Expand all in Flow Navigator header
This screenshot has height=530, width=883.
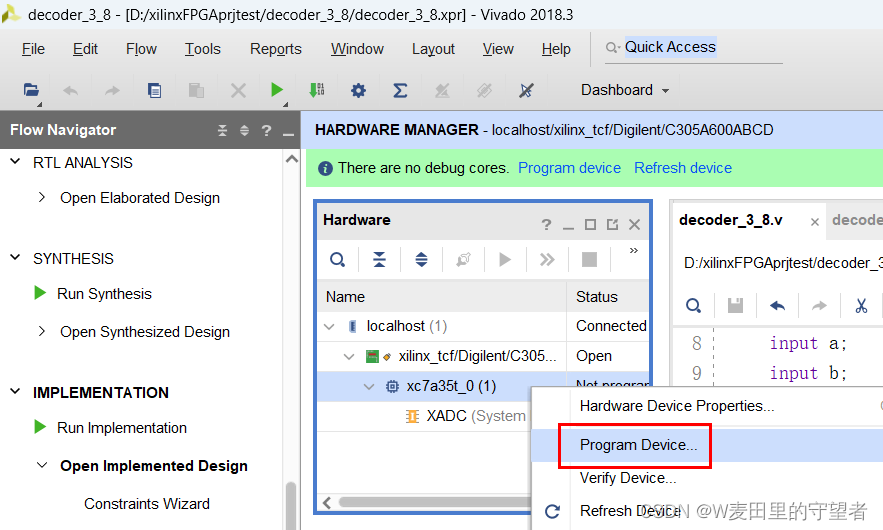click(244, 131)
